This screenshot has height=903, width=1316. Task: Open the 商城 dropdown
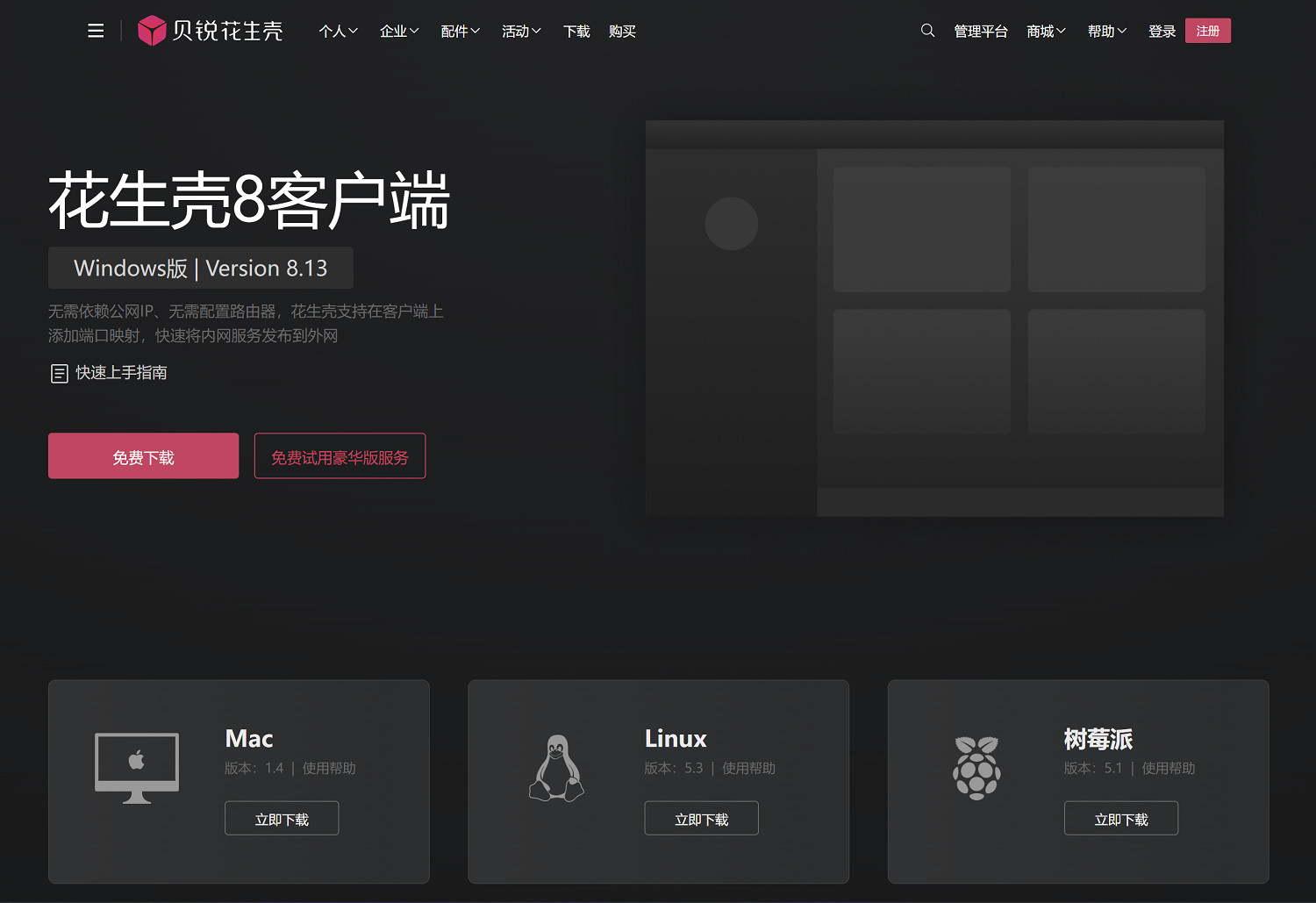click(x=1046, y=32)
